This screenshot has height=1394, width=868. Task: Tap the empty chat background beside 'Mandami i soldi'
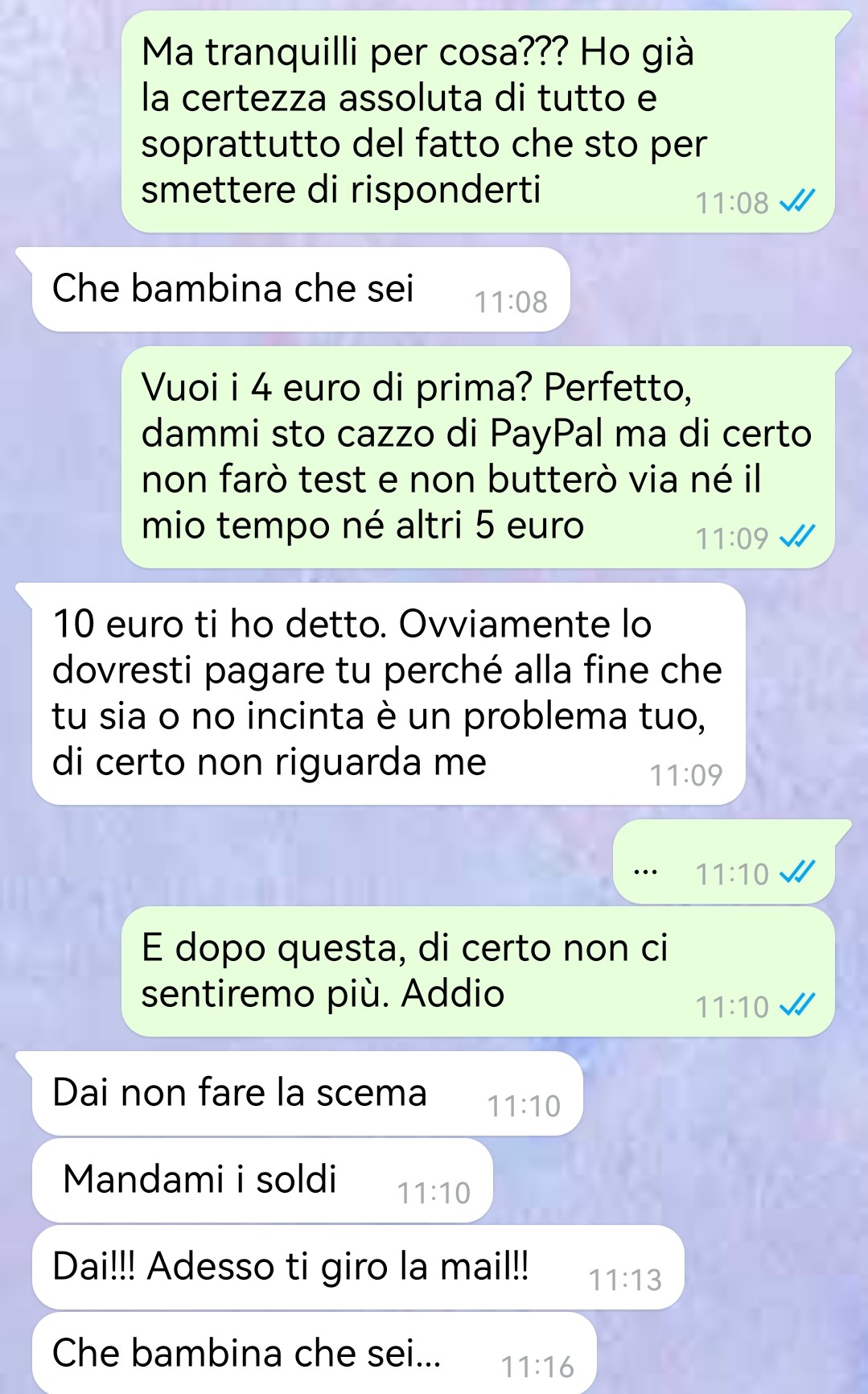(x=676, y=1181)
